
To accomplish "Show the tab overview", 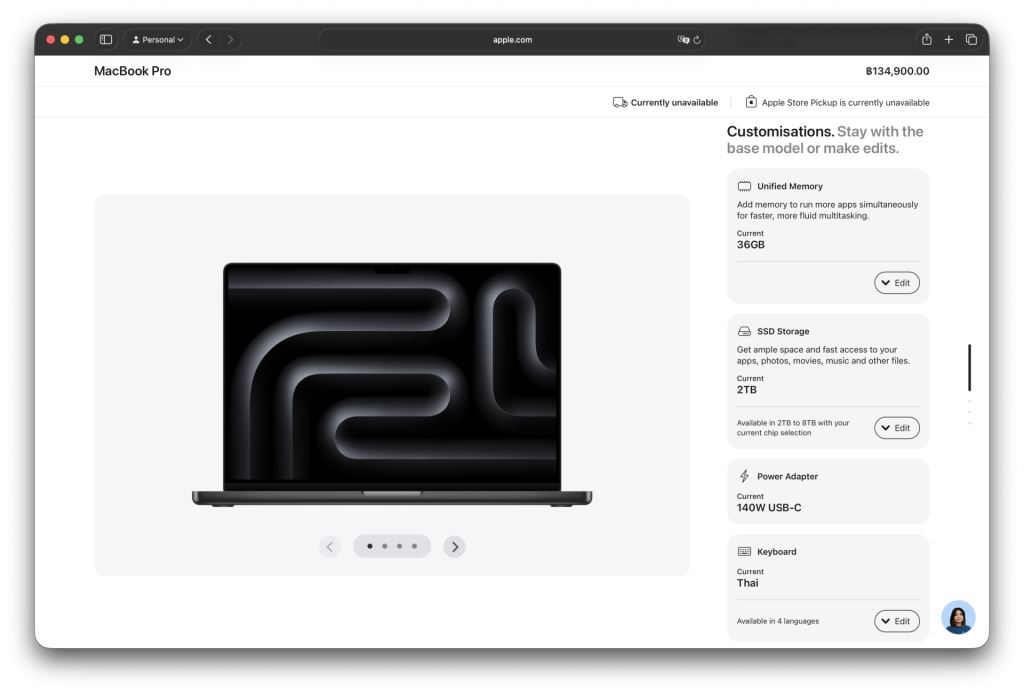I will click(x=971, y=40).
